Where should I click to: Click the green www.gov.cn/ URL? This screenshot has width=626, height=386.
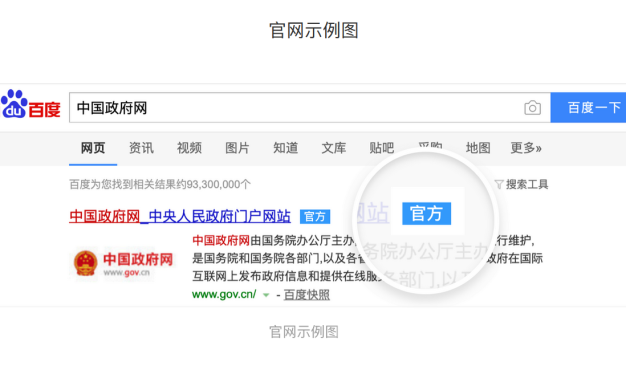tap(224, 295)
